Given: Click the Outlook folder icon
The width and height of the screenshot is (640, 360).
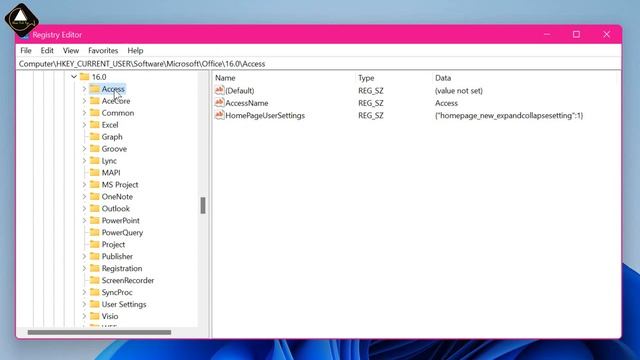Looking at the screenshot, I should (x=95, y=208).
